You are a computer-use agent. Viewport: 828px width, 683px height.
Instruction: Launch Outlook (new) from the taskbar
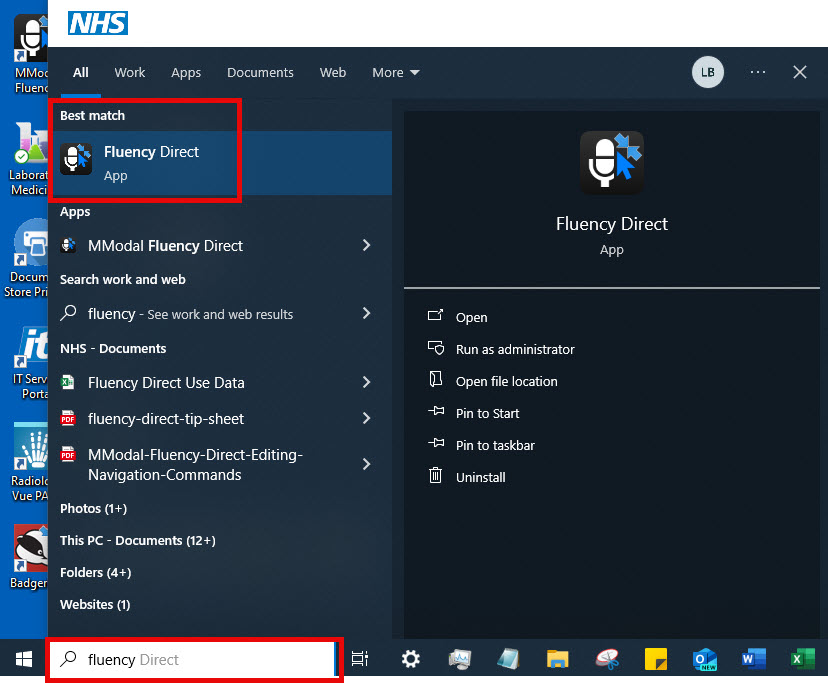tap(704, 659)
